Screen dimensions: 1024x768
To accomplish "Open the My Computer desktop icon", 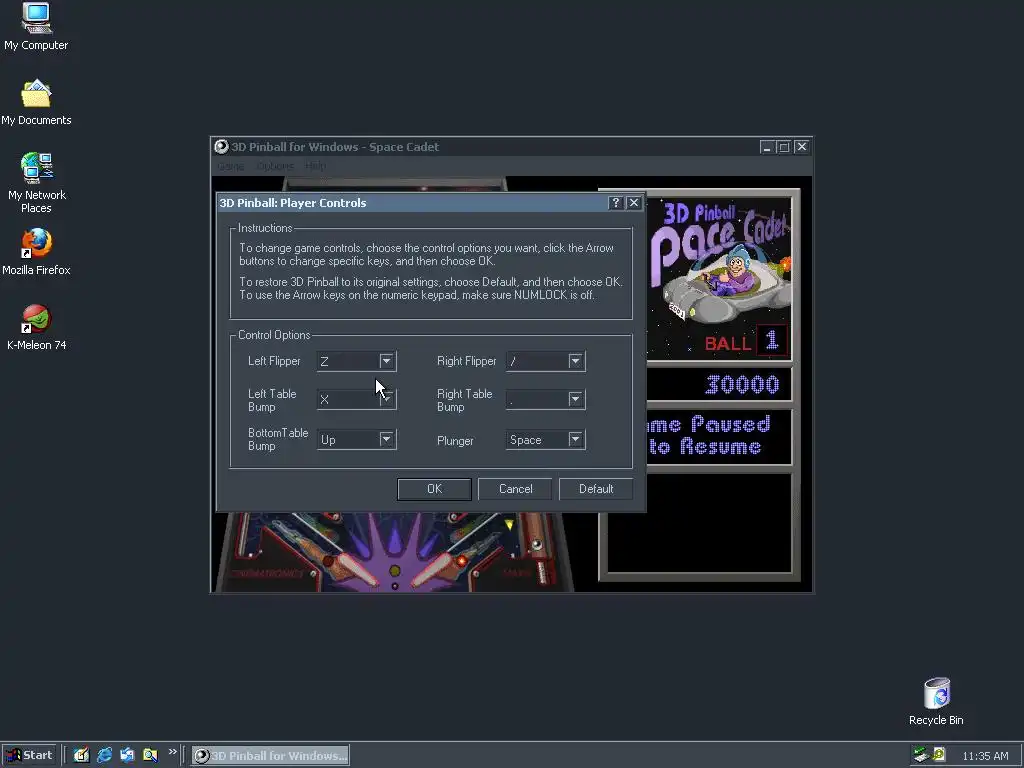I will (36, 26).
